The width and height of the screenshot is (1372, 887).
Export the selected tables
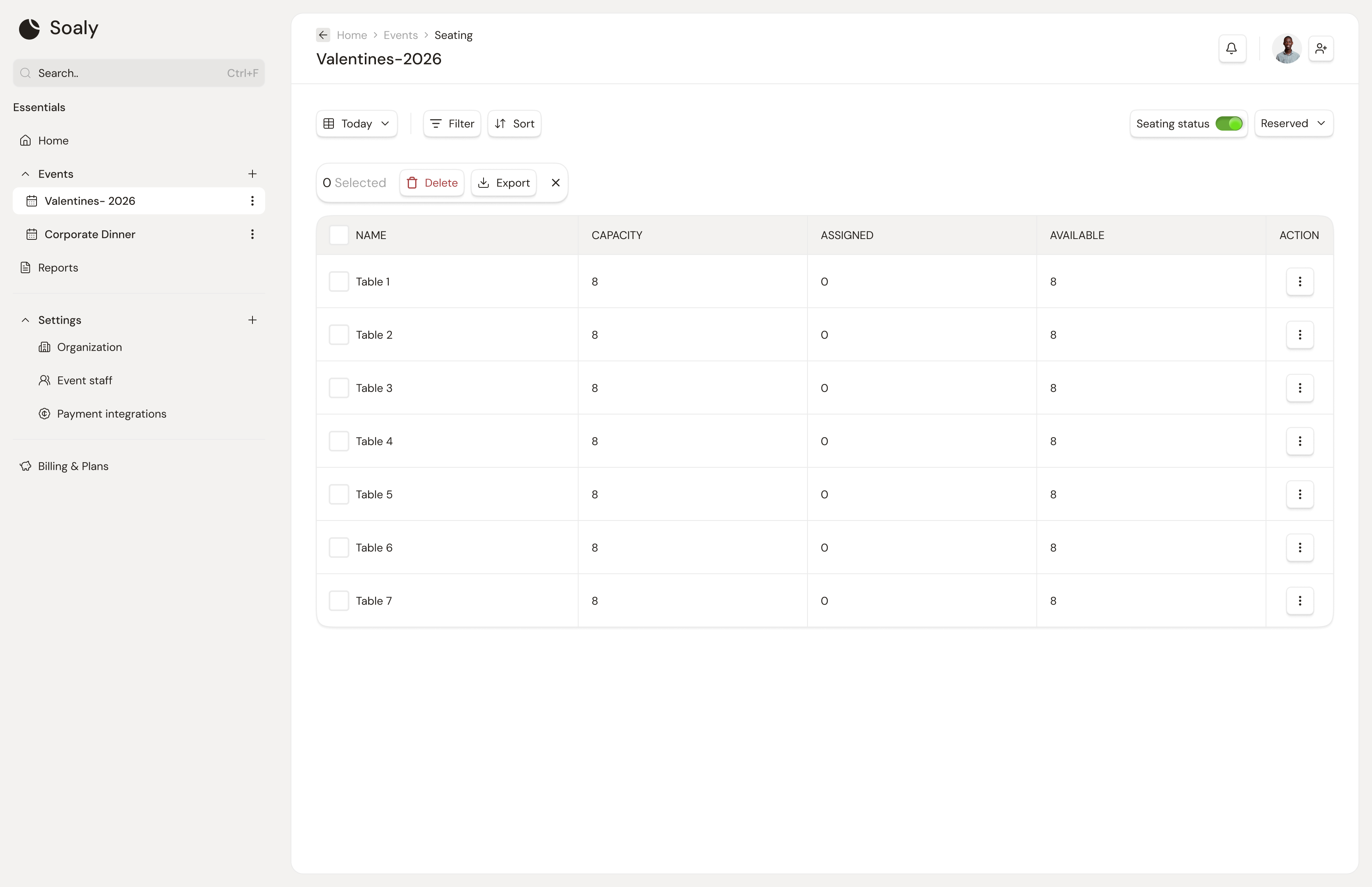[x=503, y=183]
